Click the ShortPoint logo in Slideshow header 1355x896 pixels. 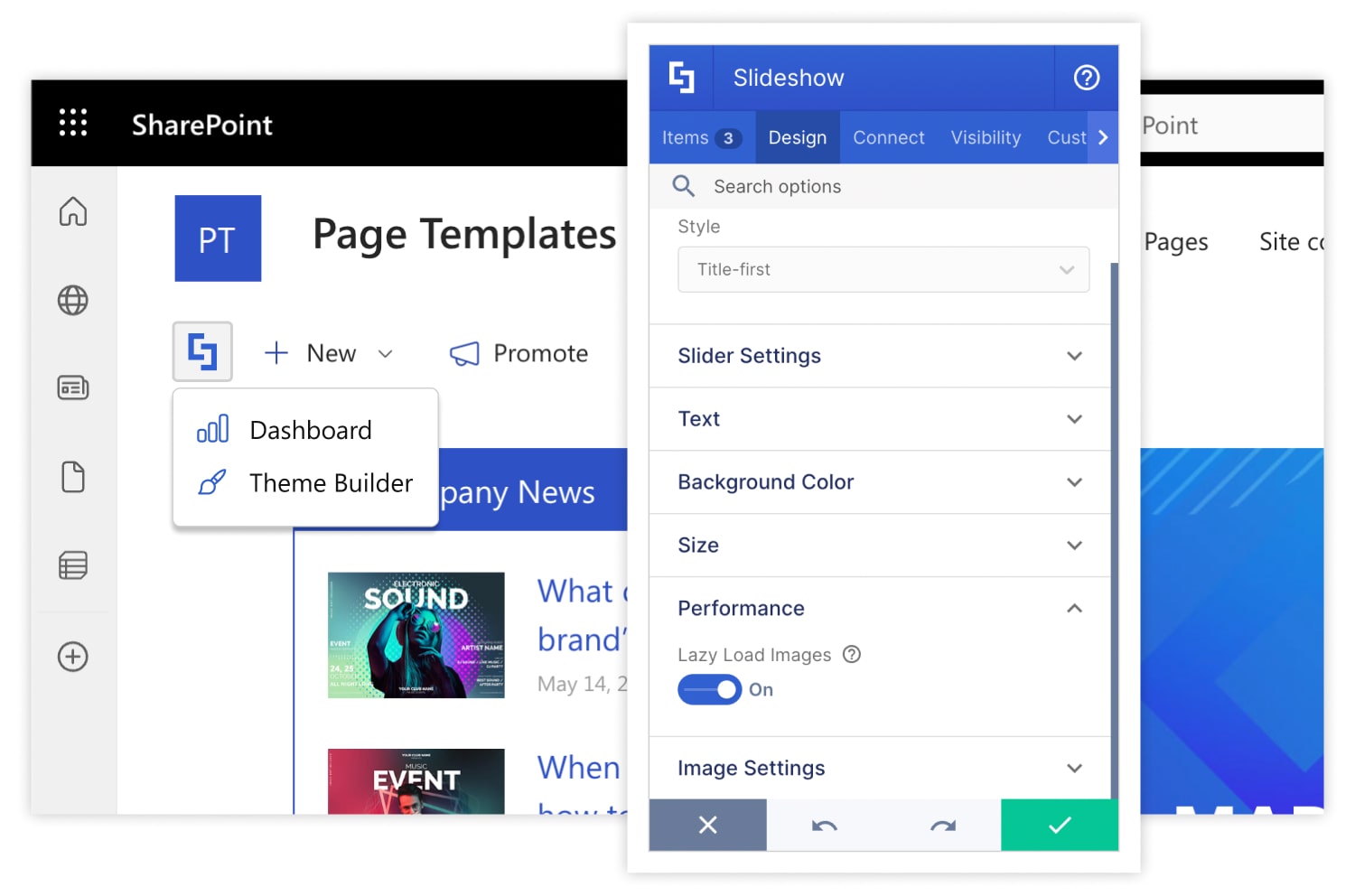coord(682,78)
